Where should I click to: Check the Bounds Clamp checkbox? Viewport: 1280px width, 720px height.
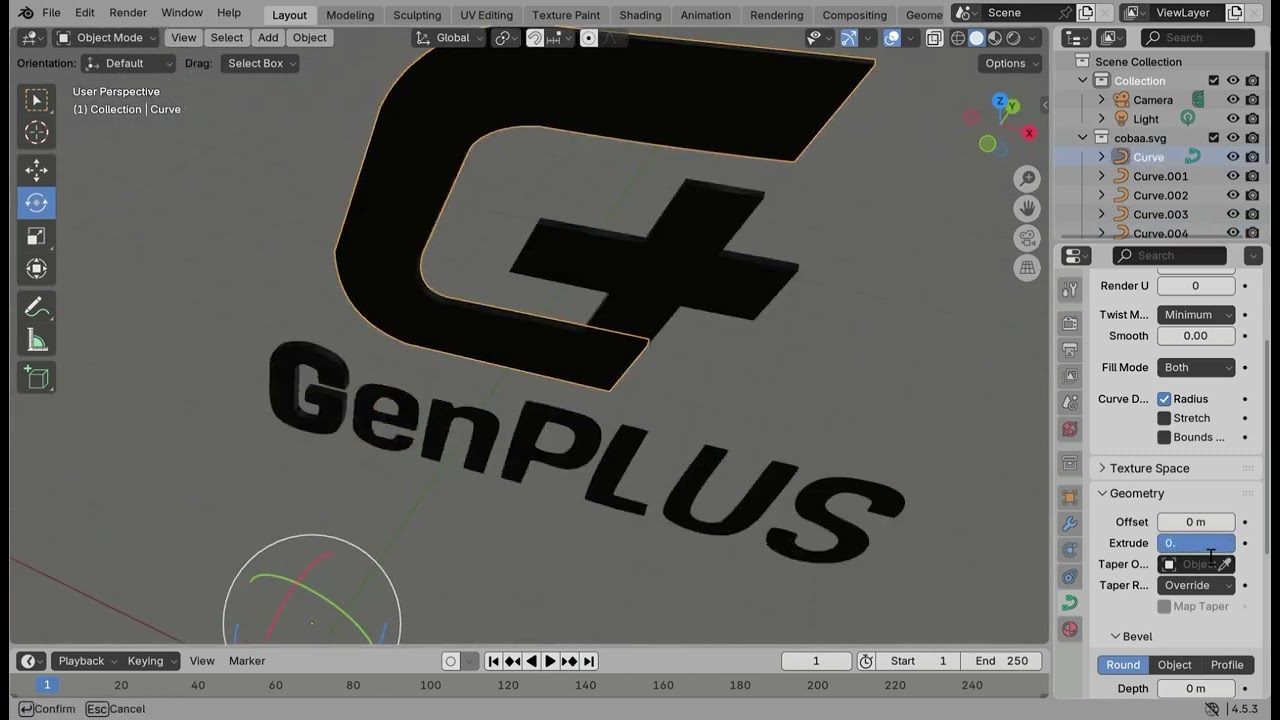click(x=1164, y=437)
